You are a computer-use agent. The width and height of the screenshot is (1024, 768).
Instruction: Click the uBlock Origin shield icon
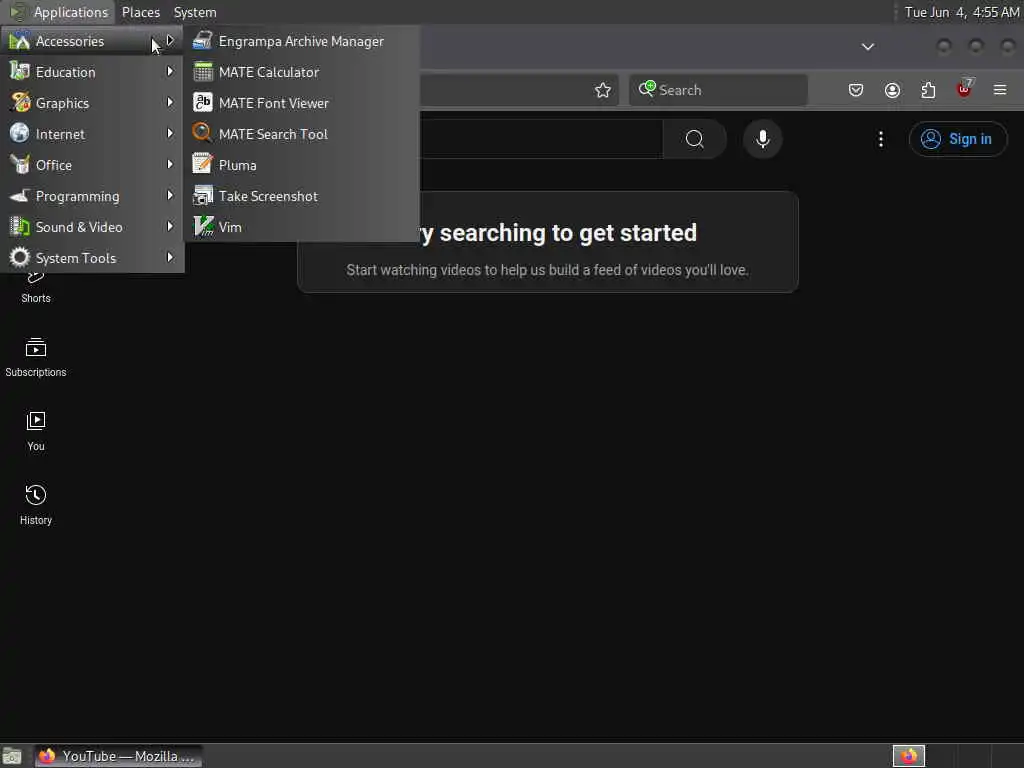(965, 89)
